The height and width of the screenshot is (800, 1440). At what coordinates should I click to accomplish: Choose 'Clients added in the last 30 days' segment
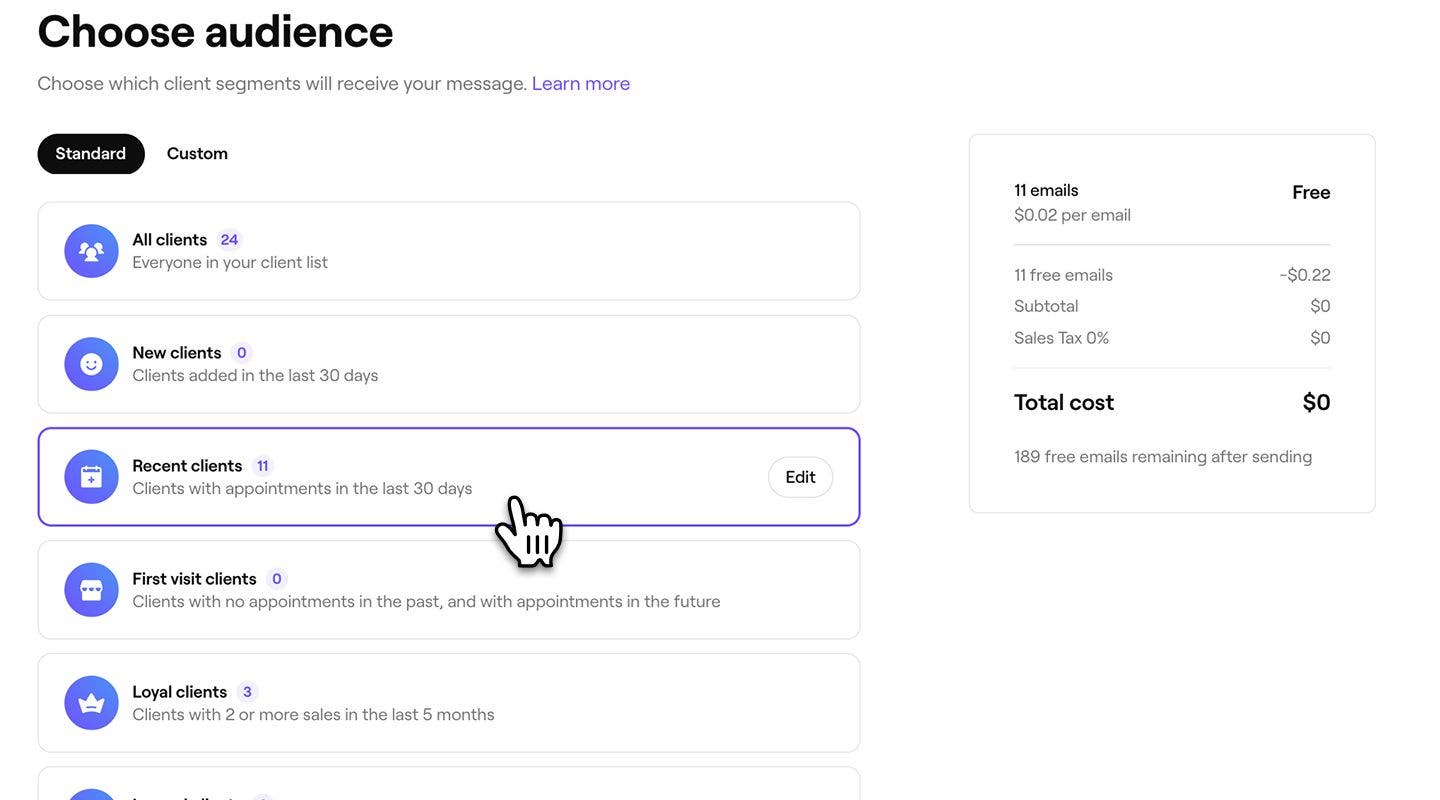pos(255,376)
